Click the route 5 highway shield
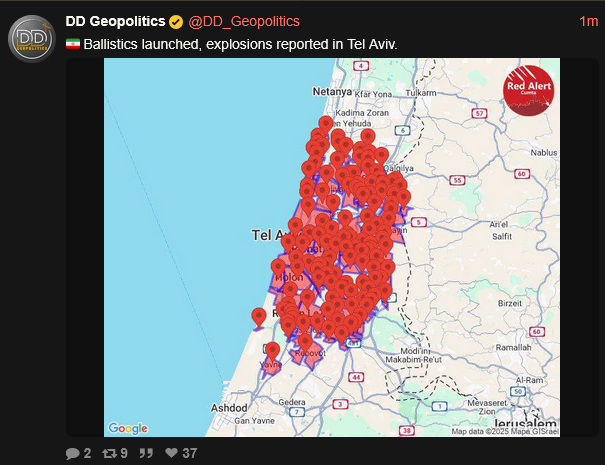 tap(419, 222)
